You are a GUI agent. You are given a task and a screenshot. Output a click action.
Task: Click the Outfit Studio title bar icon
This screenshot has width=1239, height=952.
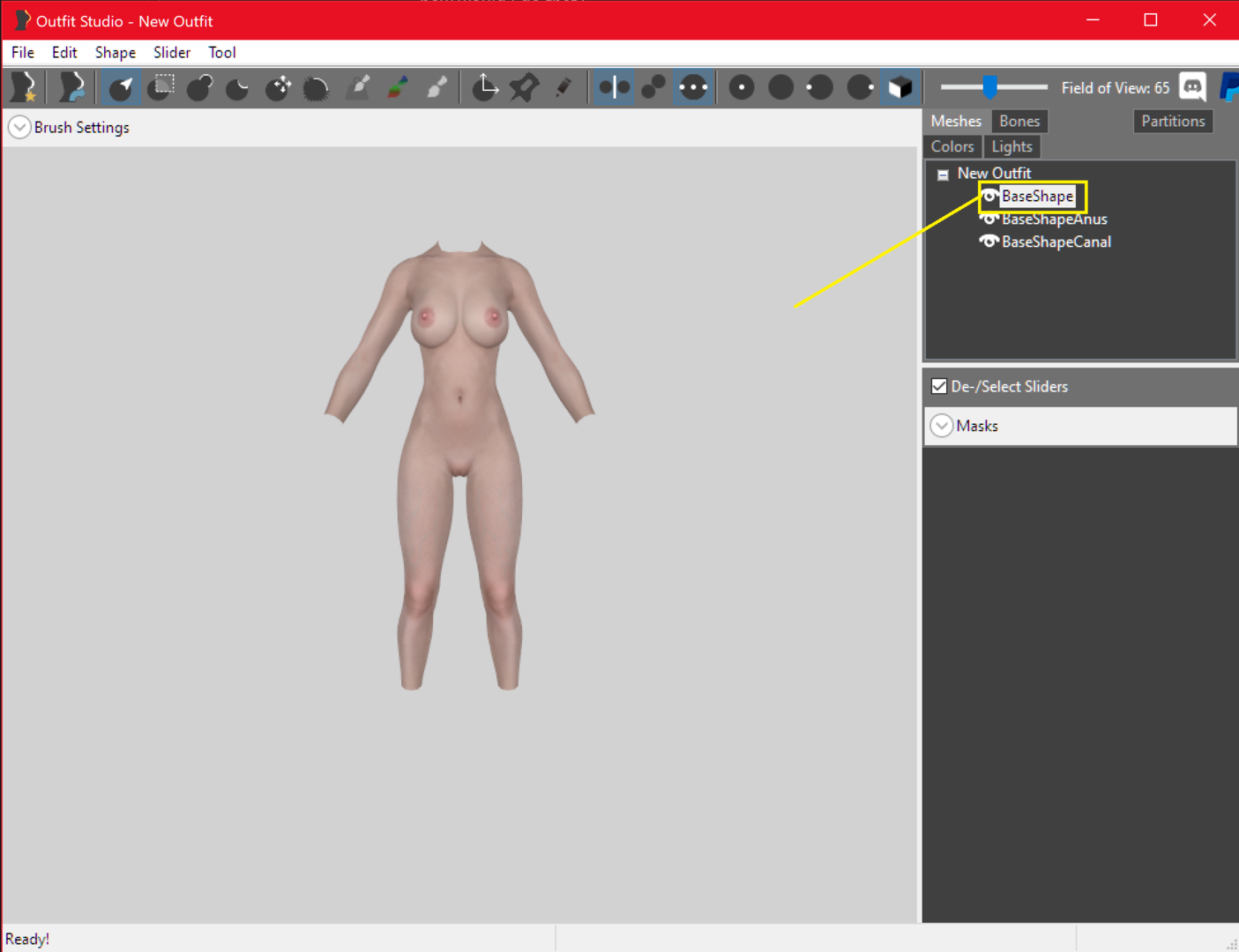(21, 19)
